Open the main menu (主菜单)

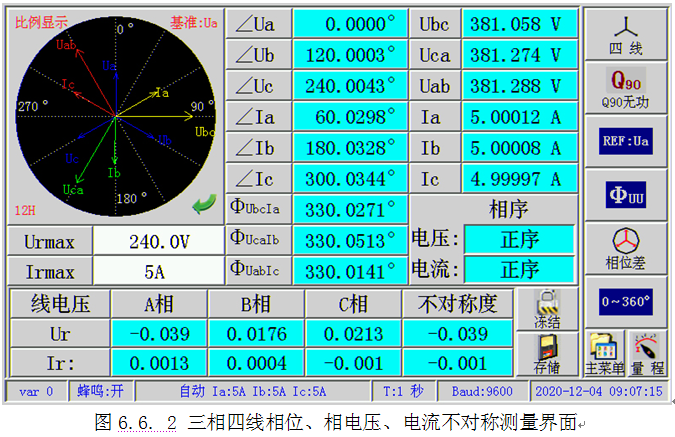(x=604, y=354)
